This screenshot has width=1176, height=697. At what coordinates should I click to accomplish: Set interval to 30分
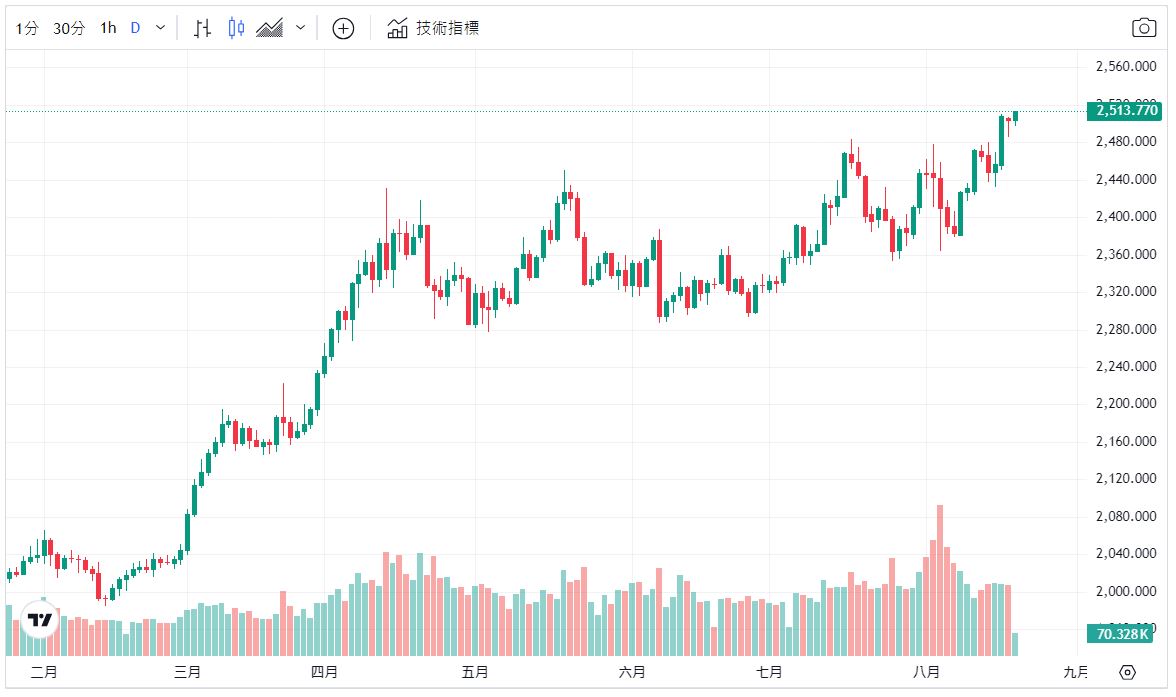[x=69, y=28]
